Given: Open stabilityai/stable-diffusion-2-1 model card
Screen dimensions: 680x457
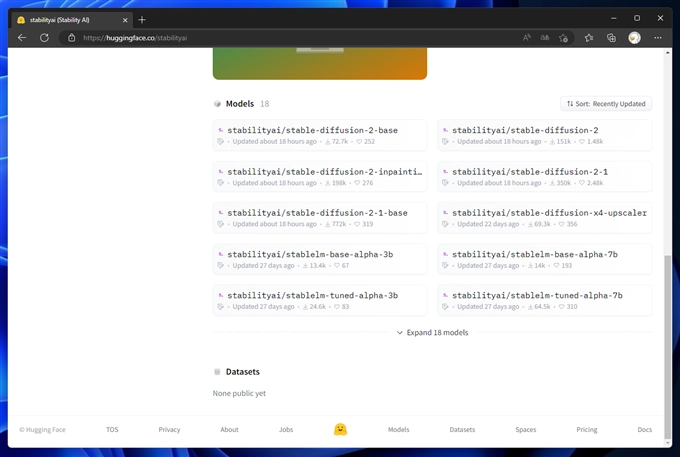Looking at the screenshot, I should pos(544,176).
